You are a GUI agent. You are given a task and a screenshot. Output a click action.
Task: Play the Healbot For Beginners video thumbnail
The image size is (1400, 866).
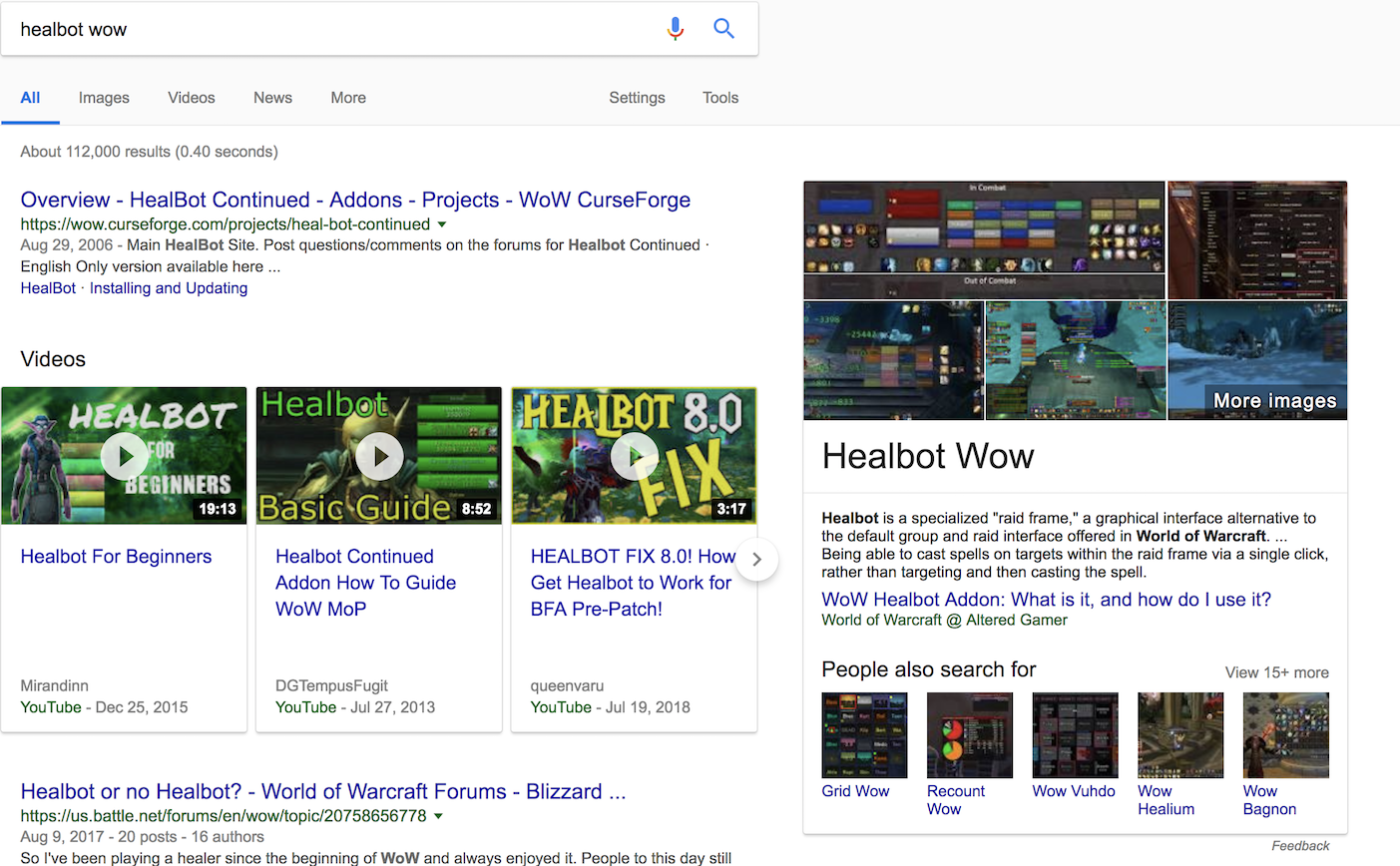tap(124, 456)
